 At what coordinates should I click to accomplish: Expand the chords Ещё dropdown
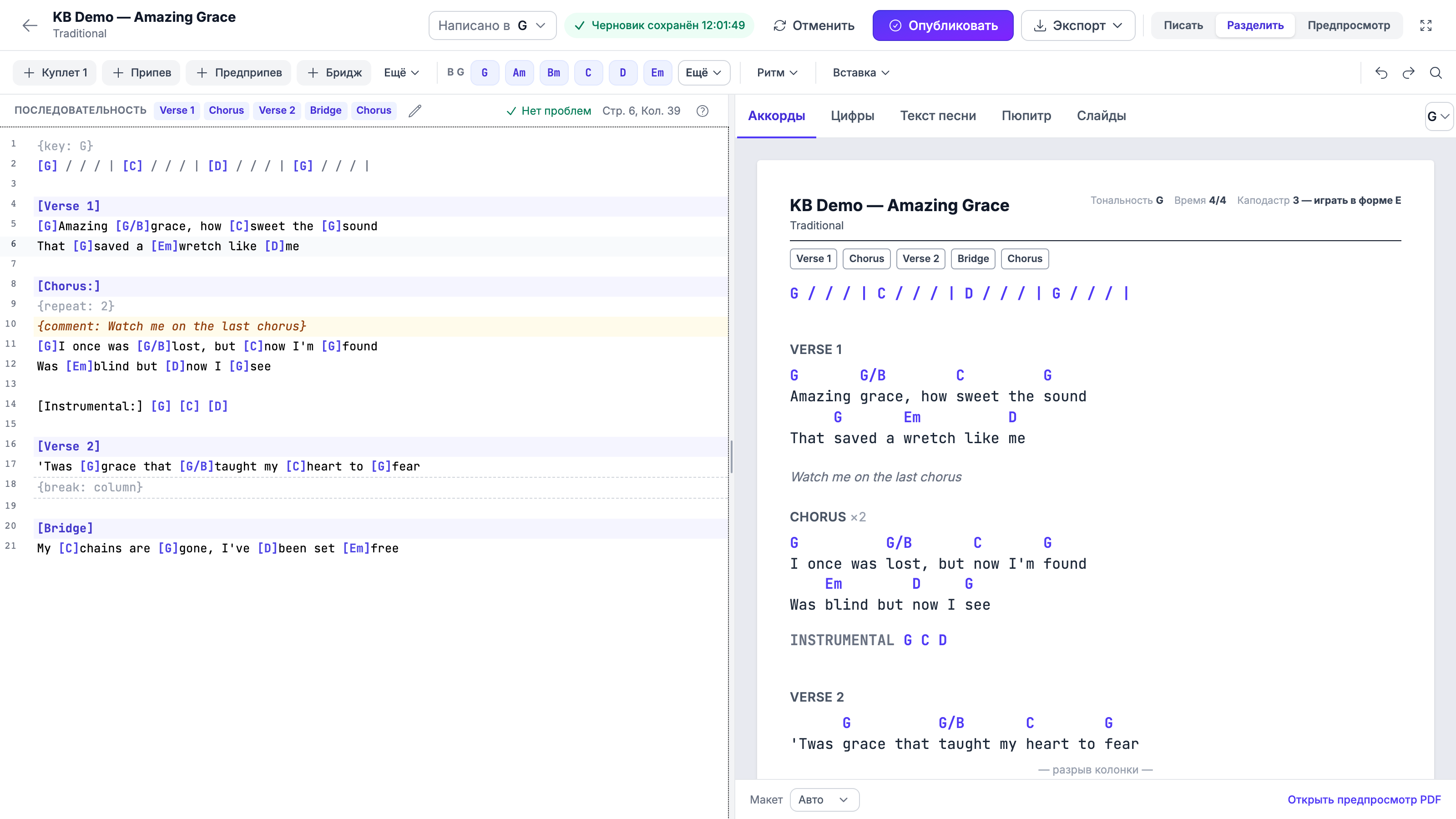(704, 72)
